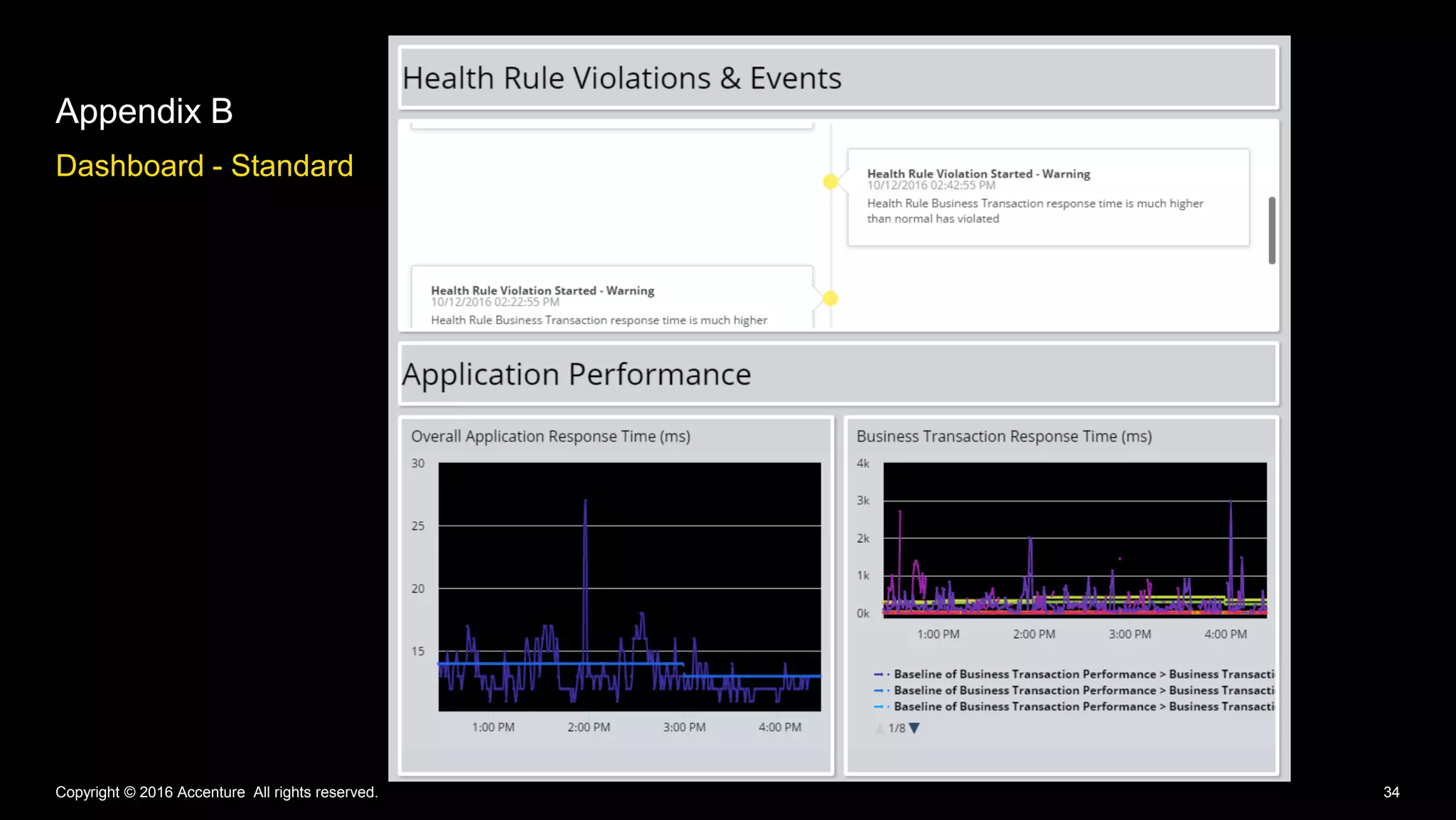Click yellow marker for 02:22:55 PM violation
Image resolution: width=1456 pixels, height=820 pixels.
click(x=830, y=299)
